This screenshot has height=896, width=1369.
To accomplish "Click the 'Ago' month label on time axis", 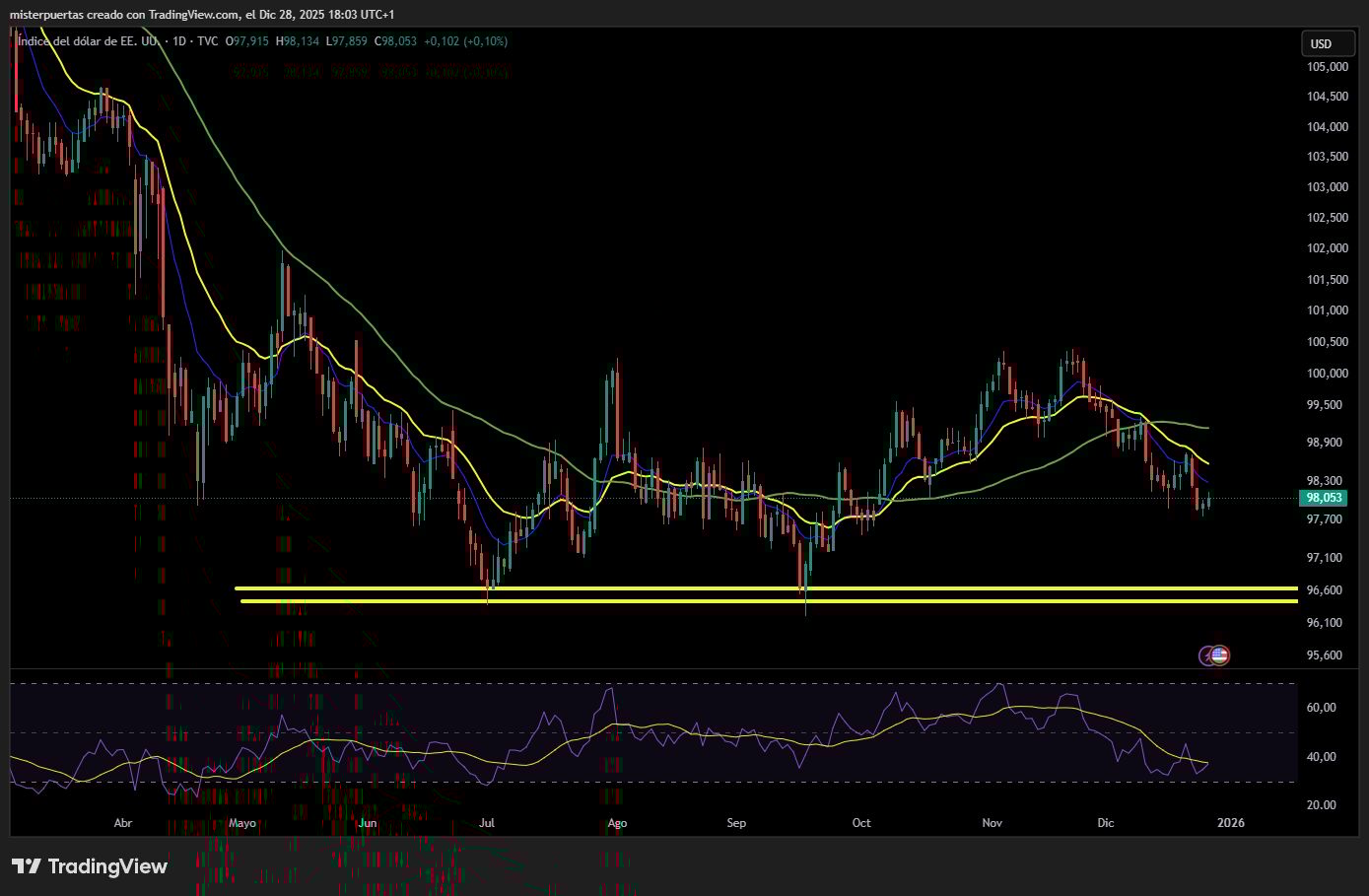I will (x=617, y=823).
